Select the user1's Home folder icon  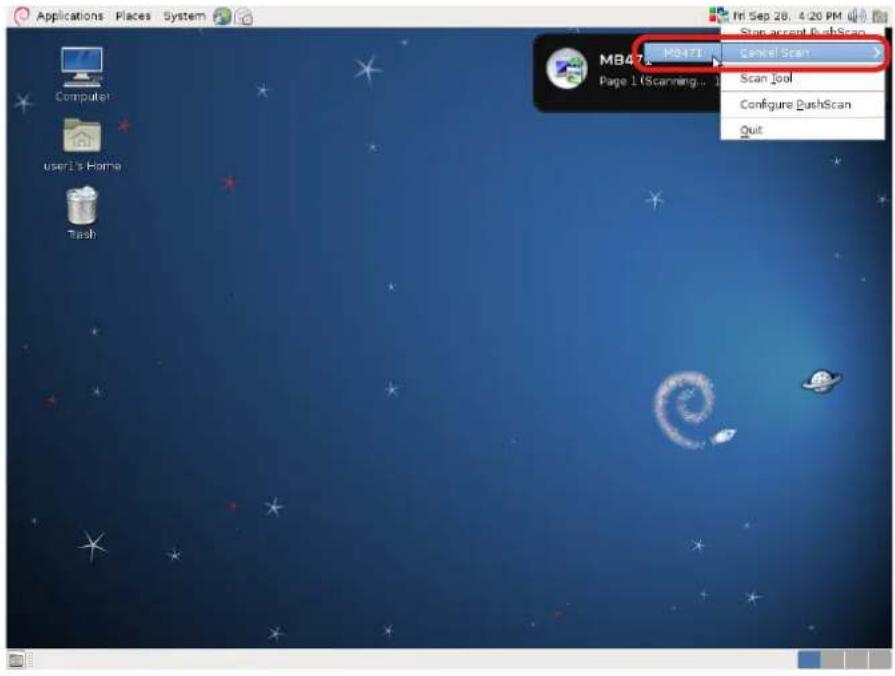click(x=82, y=145)
